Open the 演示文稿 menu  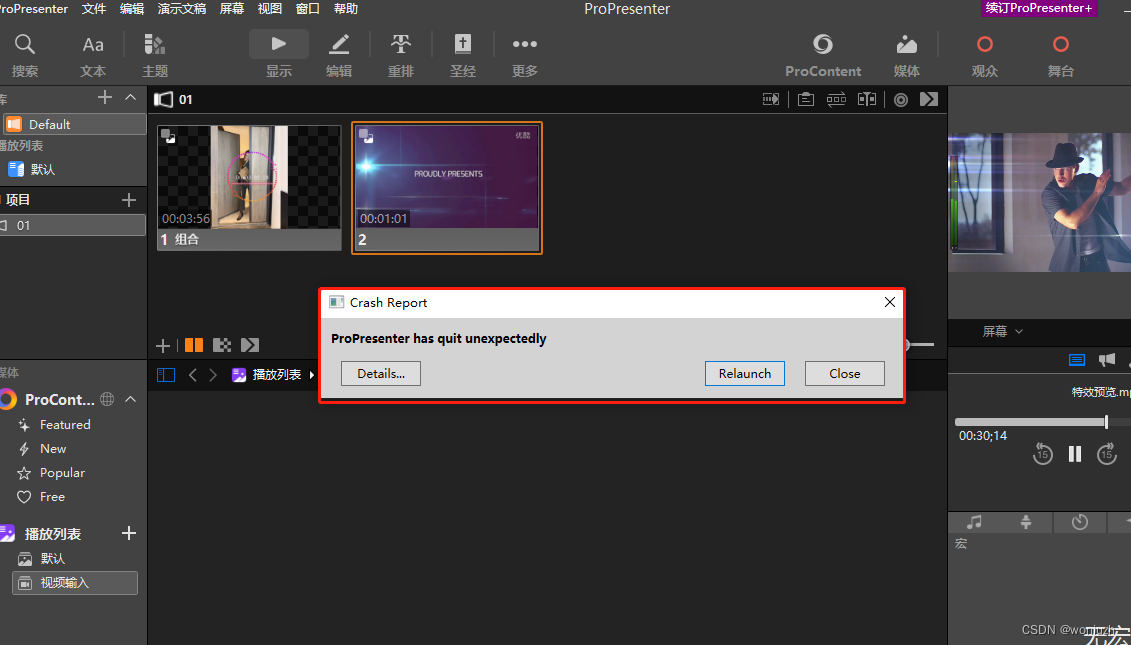click(x=182, y=9)
